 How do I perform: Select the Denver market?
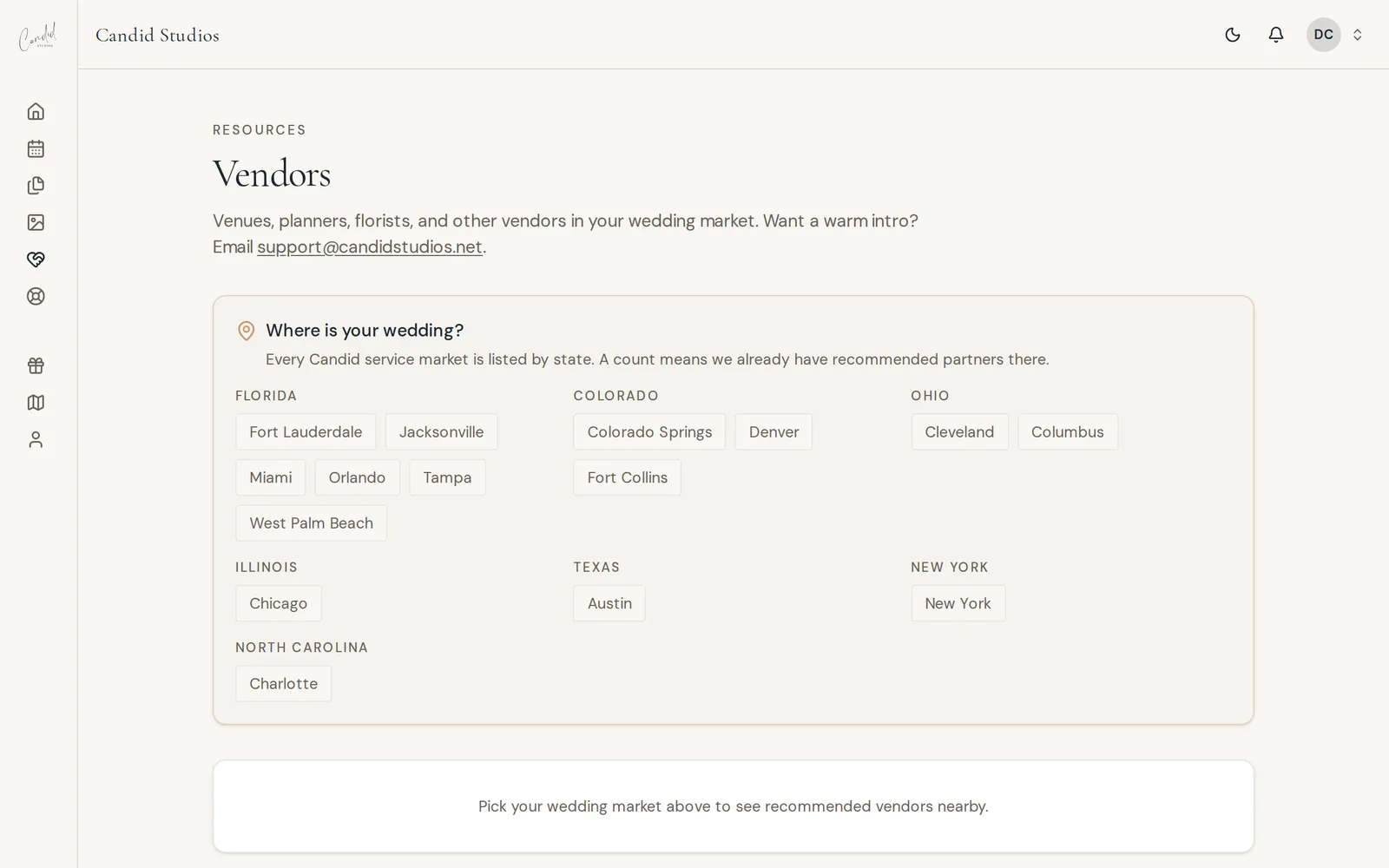click(x=773, y=432)
